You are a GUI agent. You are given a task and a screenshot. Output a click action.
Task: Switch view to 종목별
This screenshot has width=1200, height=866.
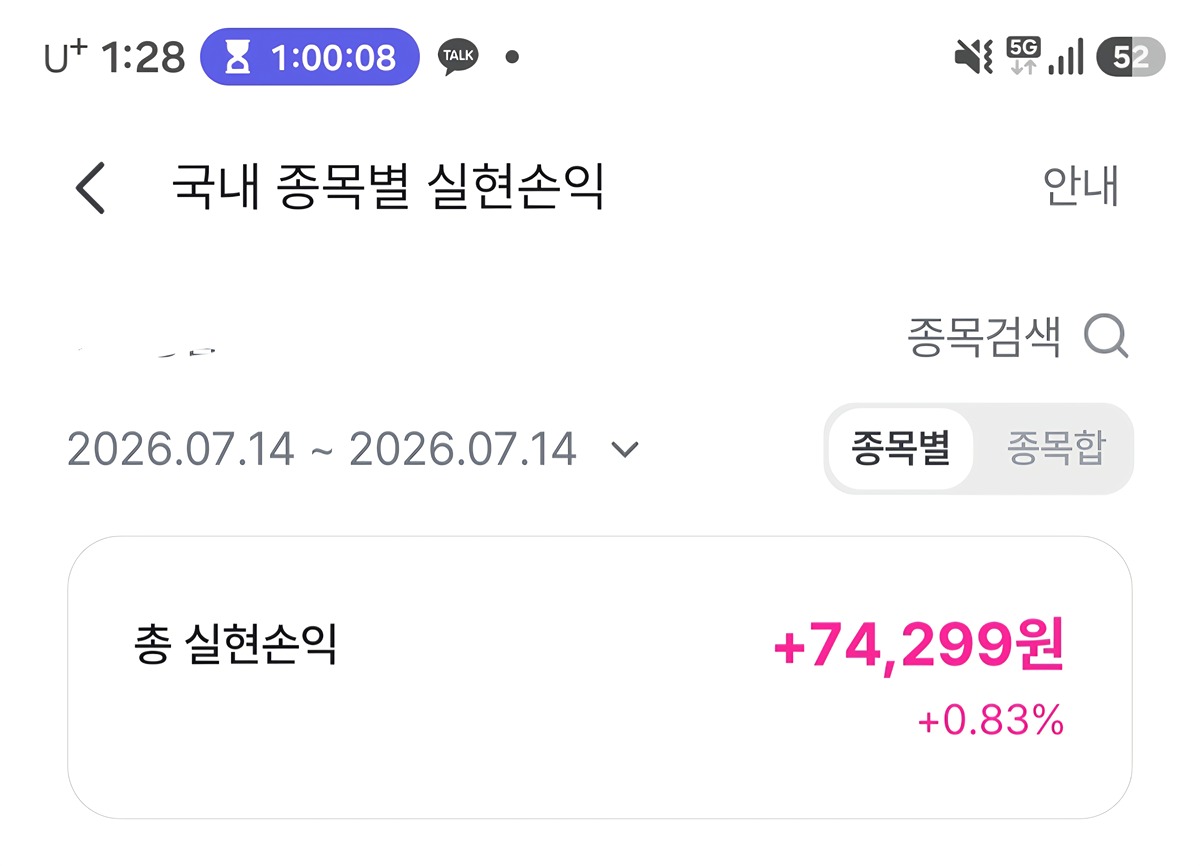[x=900, y=449]
